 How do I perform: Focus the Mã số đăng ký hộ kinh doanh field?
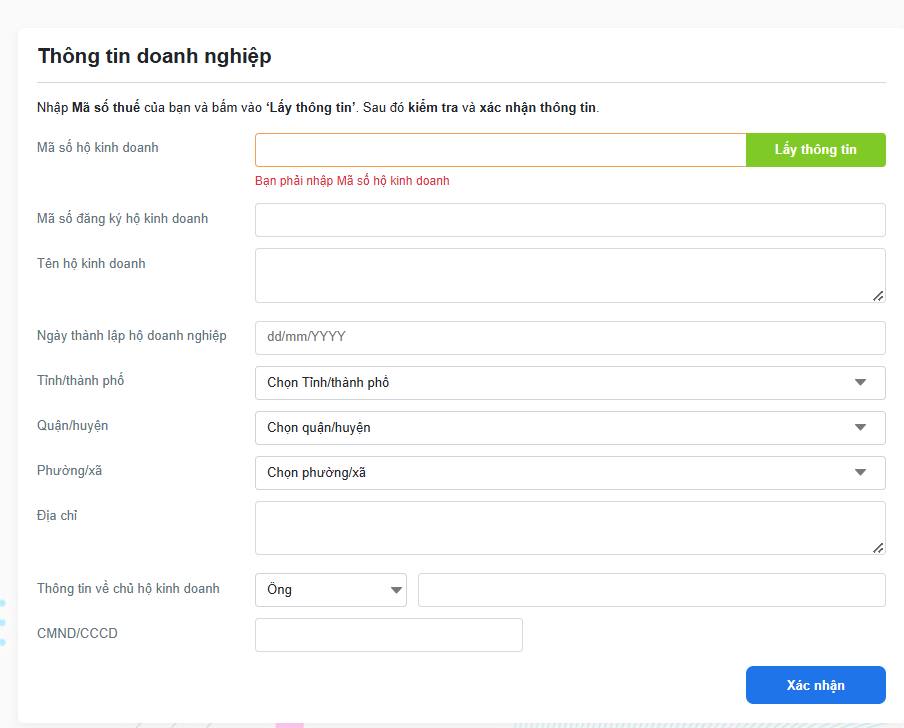coord(570,220)
